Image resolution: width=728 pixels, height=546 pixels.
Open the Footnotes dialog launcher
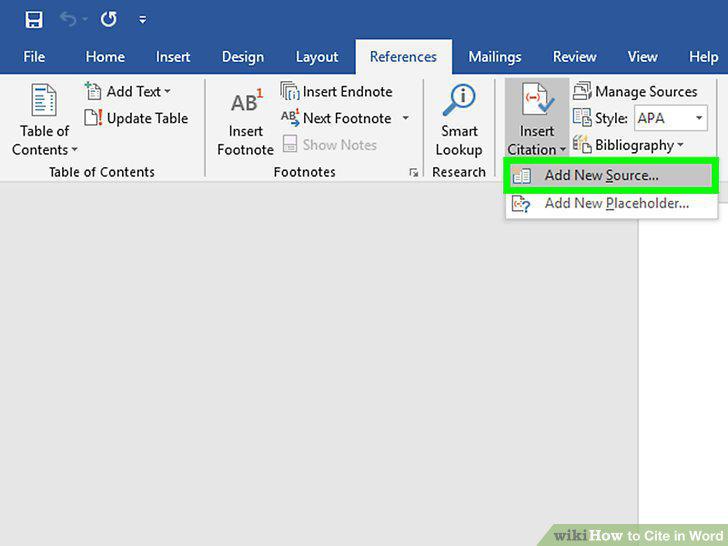pos(413,173)
